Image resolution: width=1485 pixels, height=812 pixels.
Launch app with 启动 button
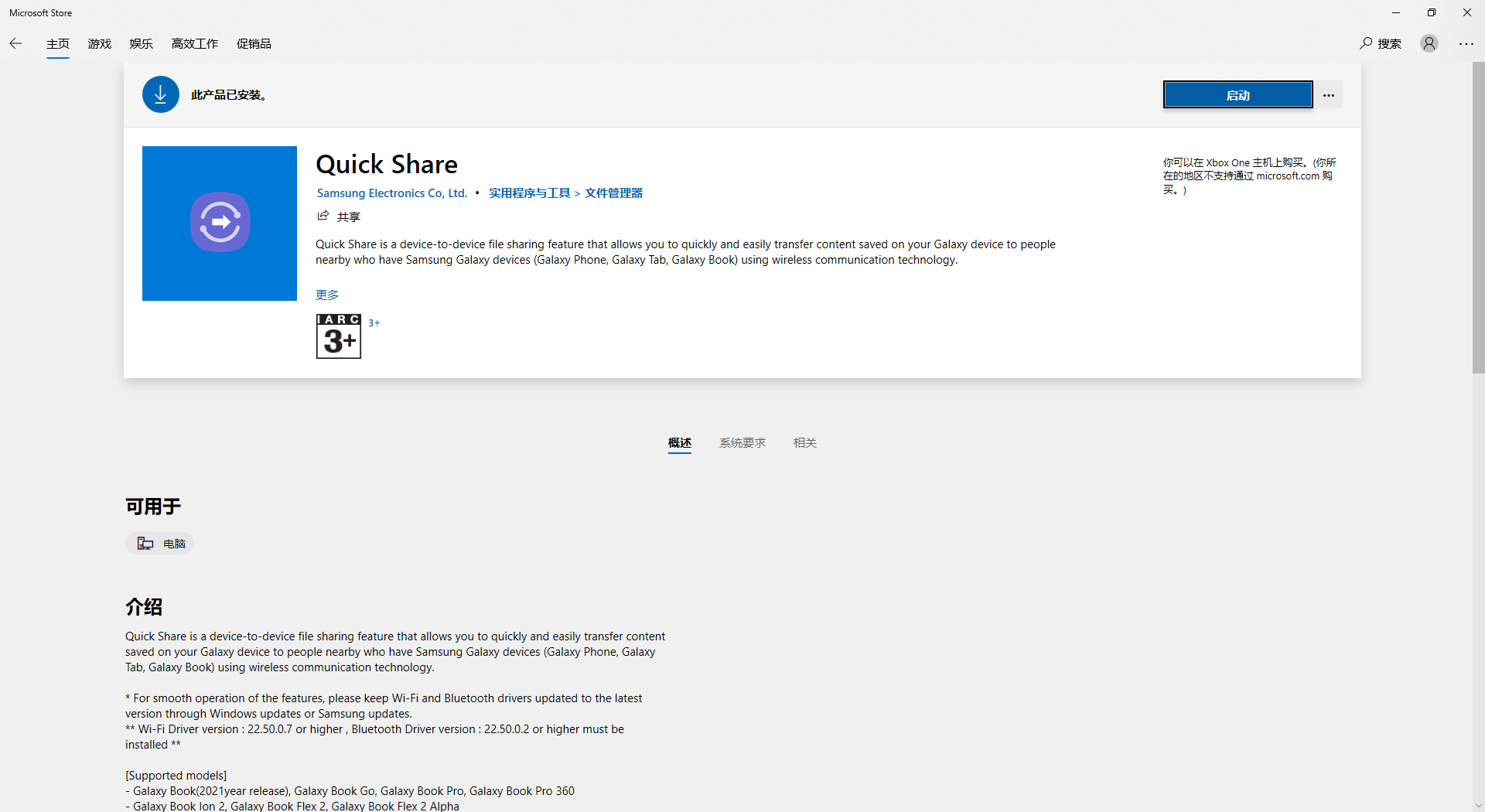point(1237,95)
